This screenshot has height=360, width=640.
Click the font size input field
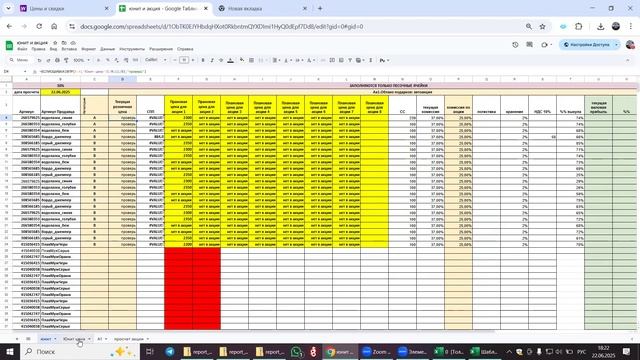pos(184,60)
